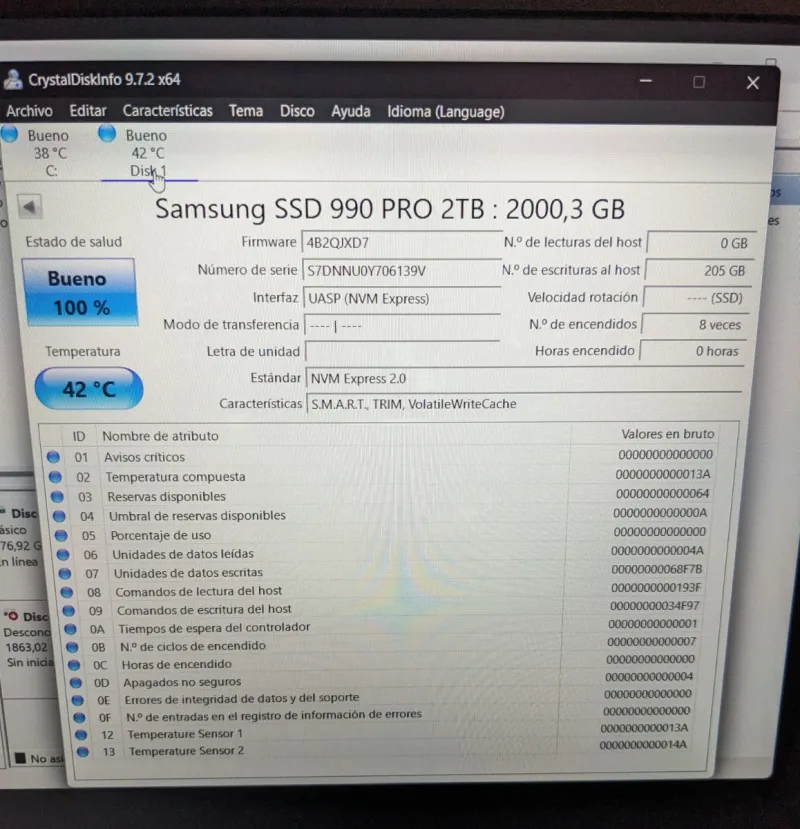Click the blue health dot on C: tab

coord(10,134)
